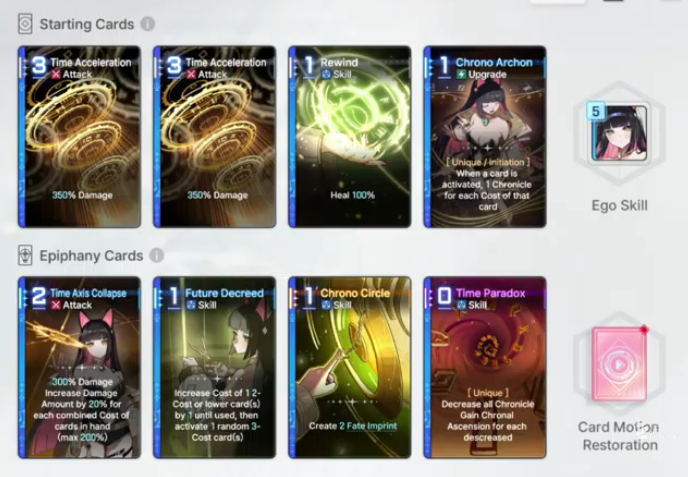The width and height of the screenshot is (688, 477).
Task: Click the info icon beside Epiphany Cards
Action: coord(156,255)
